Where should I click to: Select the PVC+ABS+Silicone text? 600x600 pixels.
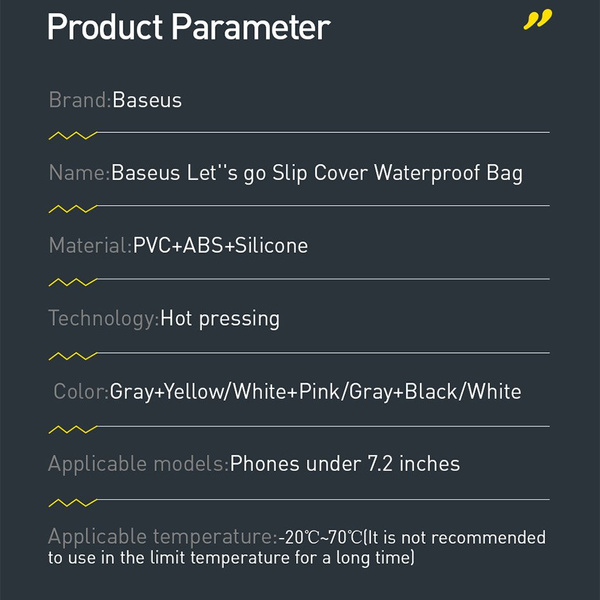(x=220, y=246)
